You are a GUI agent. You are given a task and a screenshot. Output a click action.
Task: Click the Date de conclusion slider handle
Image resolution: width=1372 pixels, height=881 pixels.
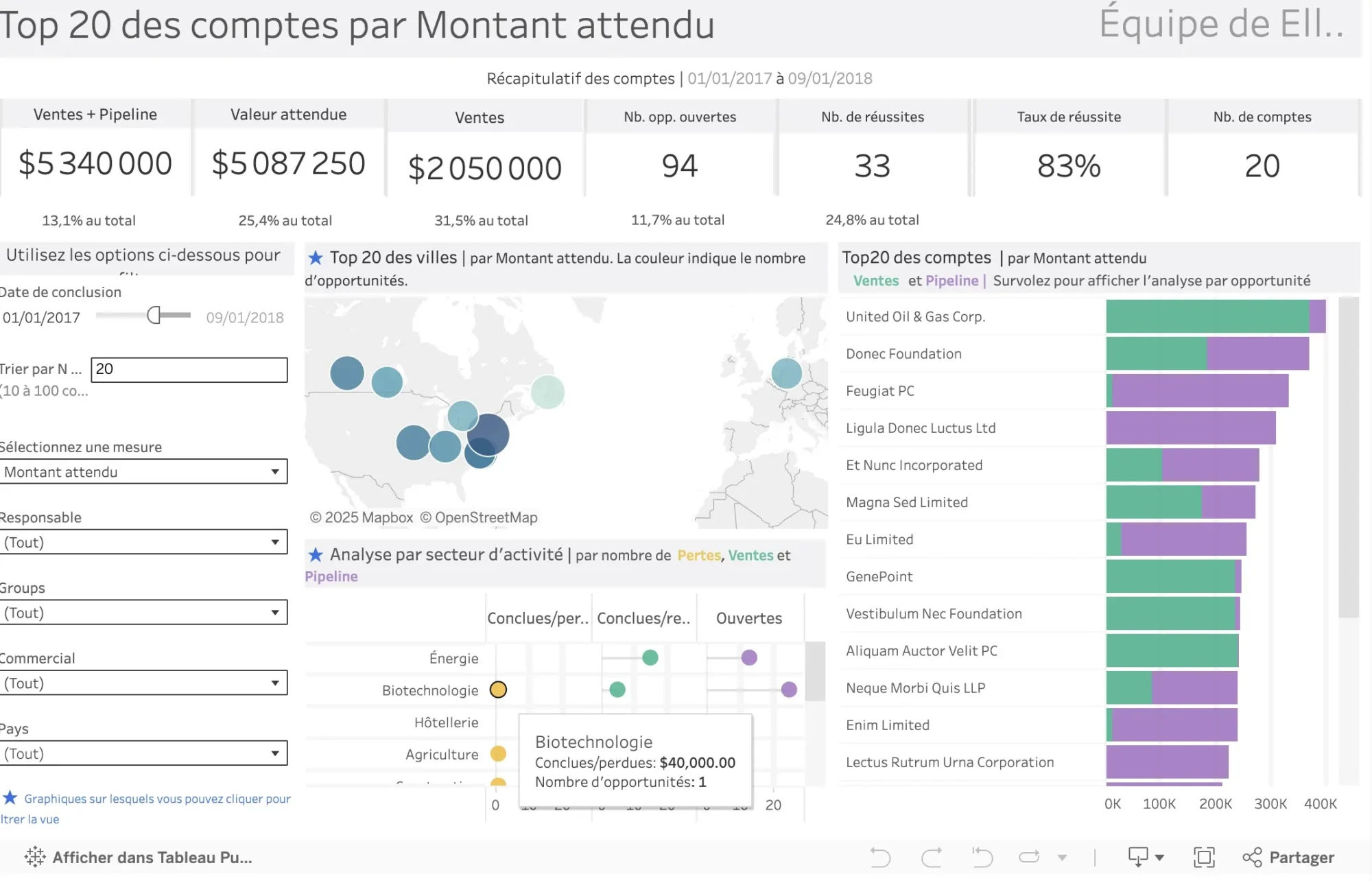pyautogui.click(x=154, y=315)
